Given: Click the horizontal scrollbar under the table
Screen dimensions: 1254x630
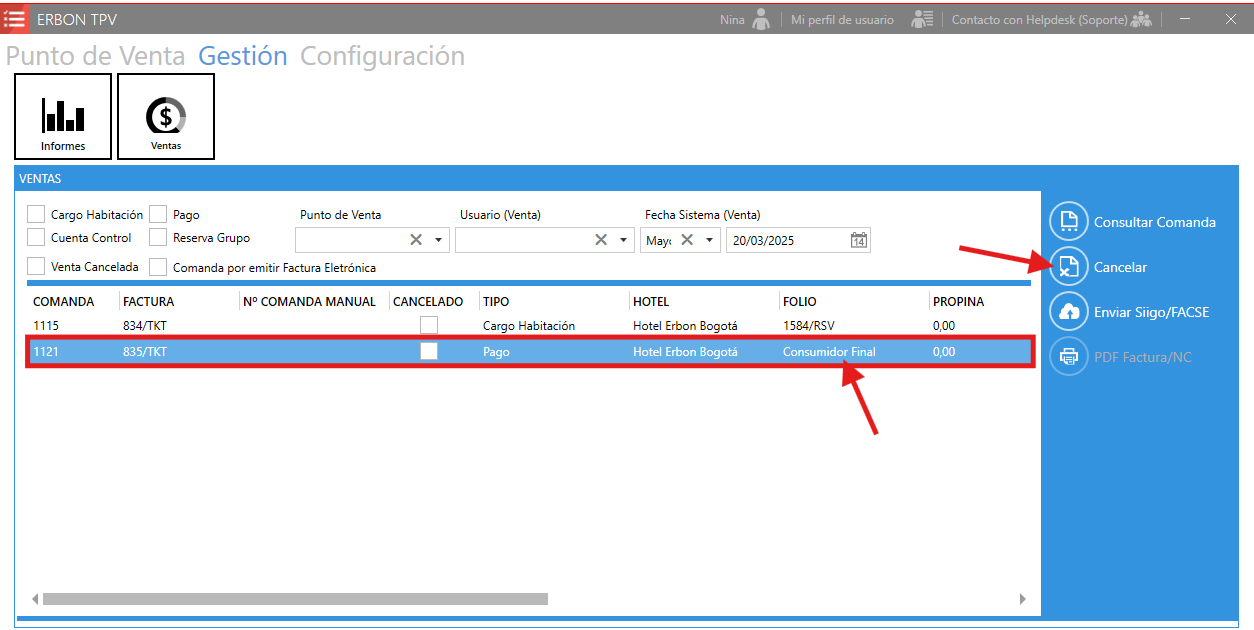Looking at the screenshot, I should pos(295,599).
